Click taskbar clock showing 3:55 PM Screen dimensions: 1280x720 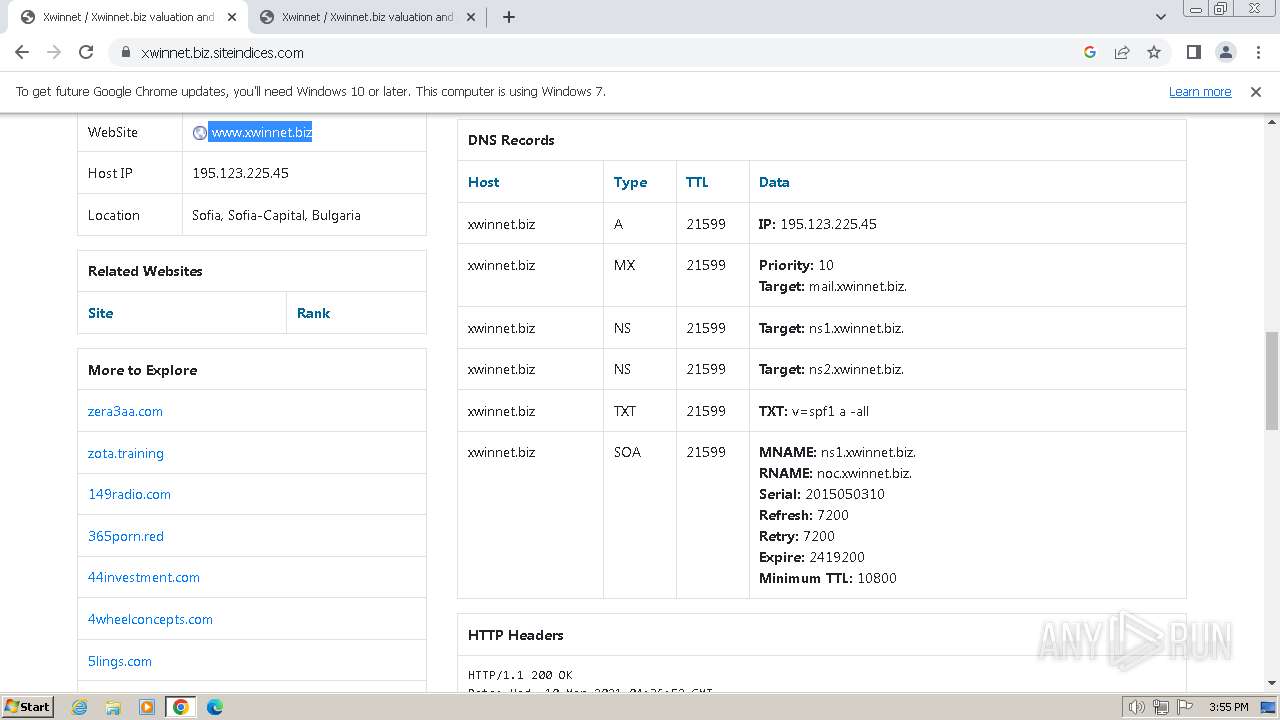[1229, 707]
